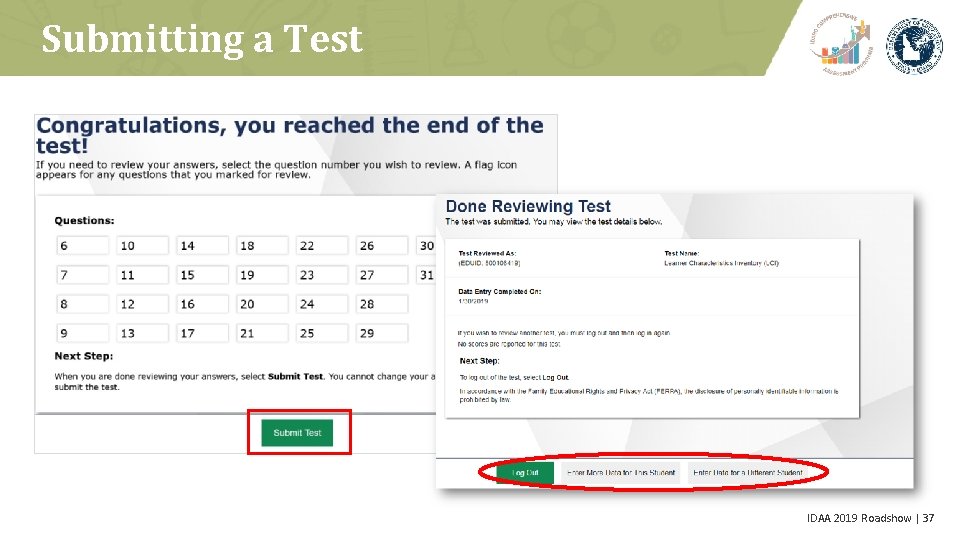Pick question 29 from the list
This screenshot has height=540, width=960.
(x=382, y=333)
